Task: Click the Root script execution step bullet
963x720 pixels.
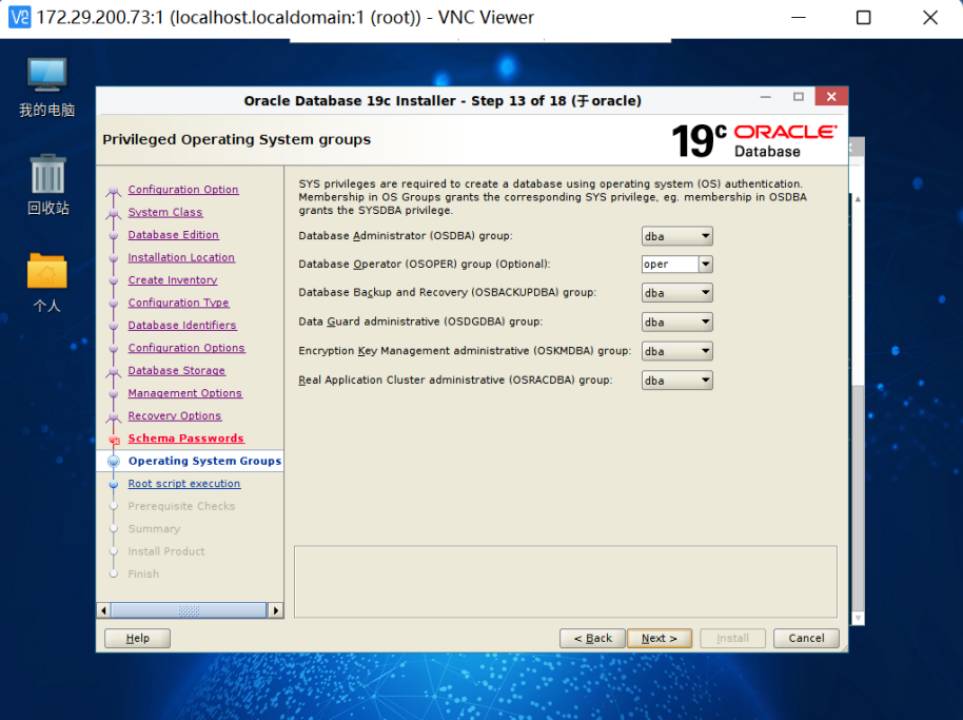Action: pos(113,484)
